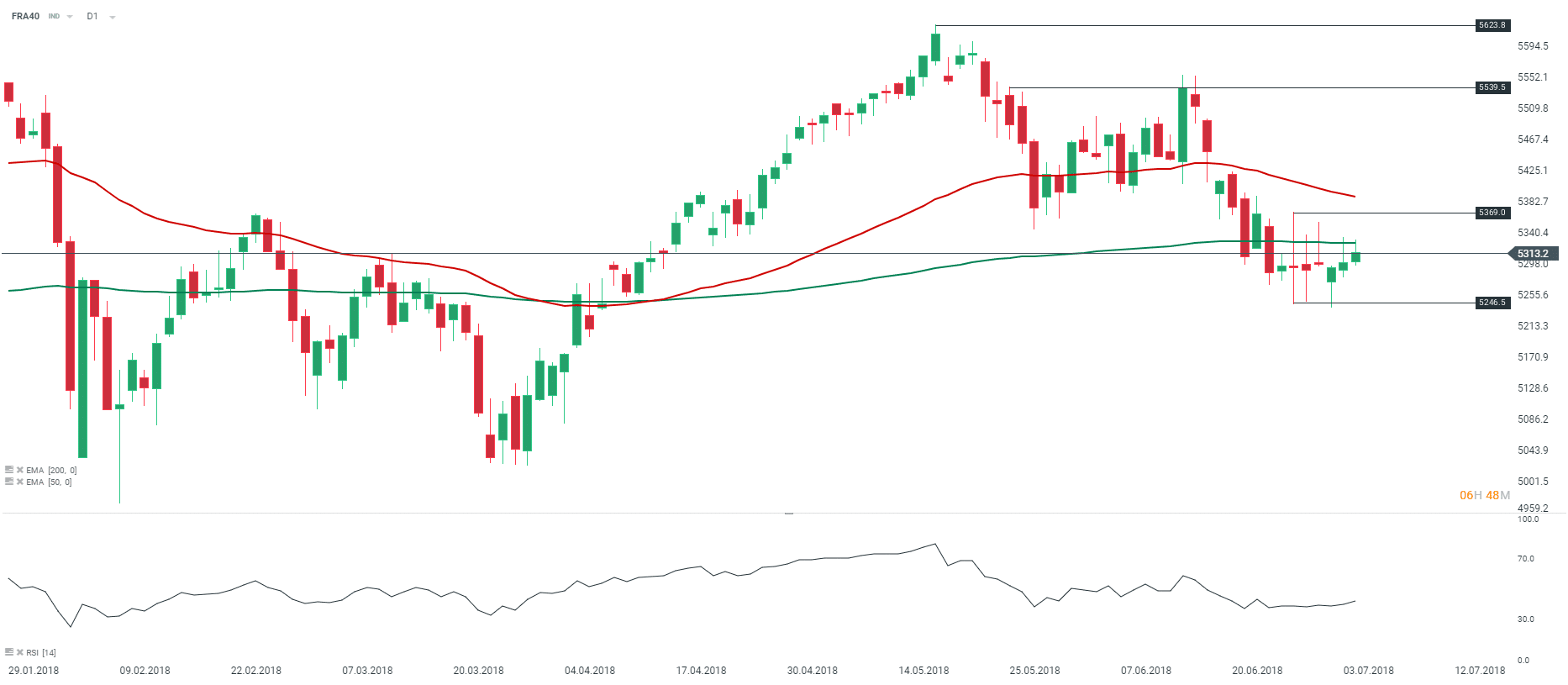Click RSI axis value 70.0
This screenshot has width=1568, height=685.
pos(1526,559)
